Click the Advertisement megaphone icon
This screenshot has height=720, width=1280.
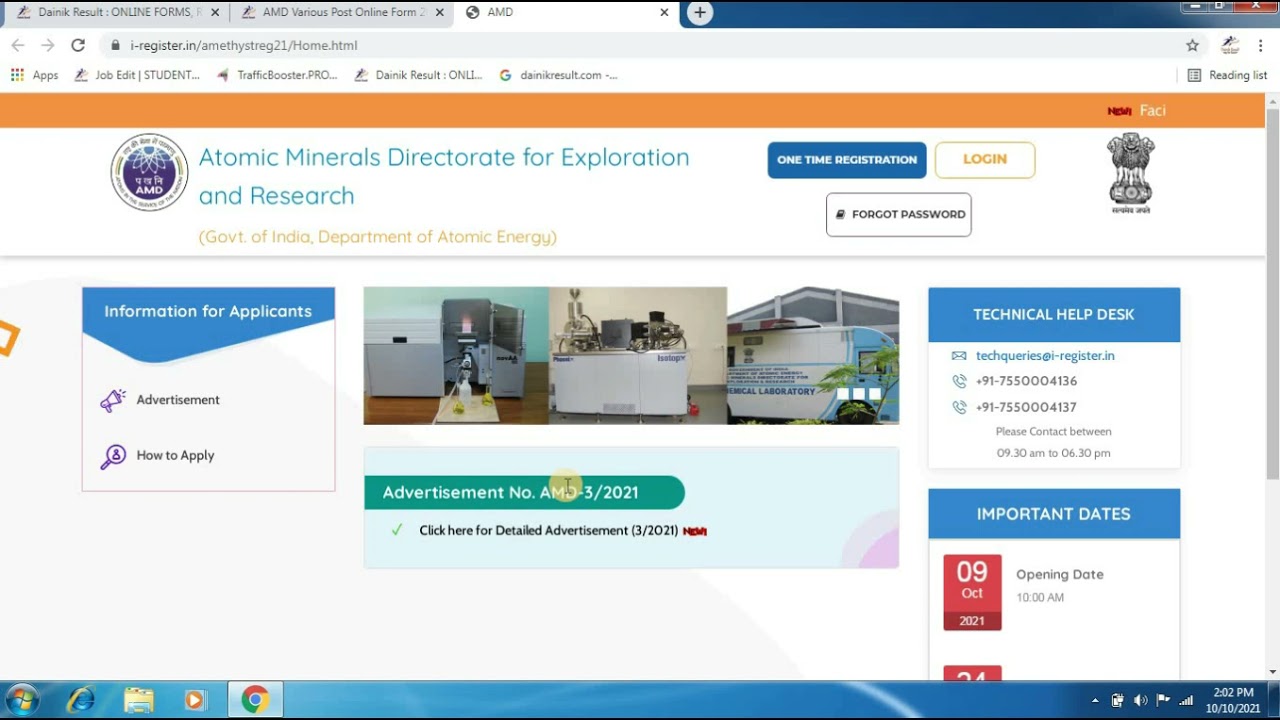tap(112, 401)
